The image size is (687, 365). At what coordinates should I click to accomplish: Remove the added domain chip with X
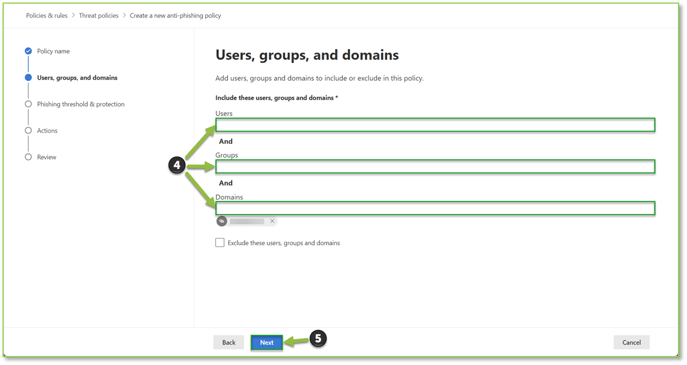point(272,221)
